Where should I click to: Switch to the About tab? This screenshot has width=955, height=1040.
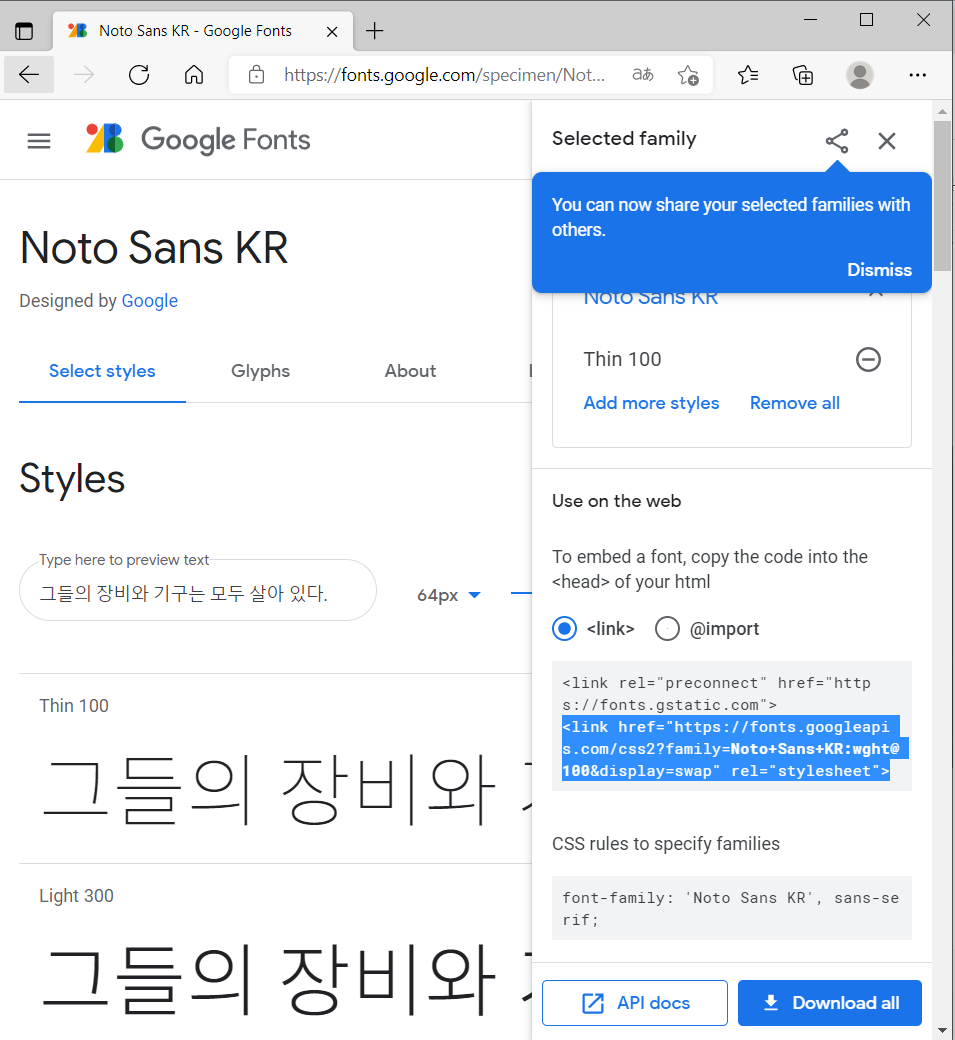pyautogui.click(x=411, y=371)
